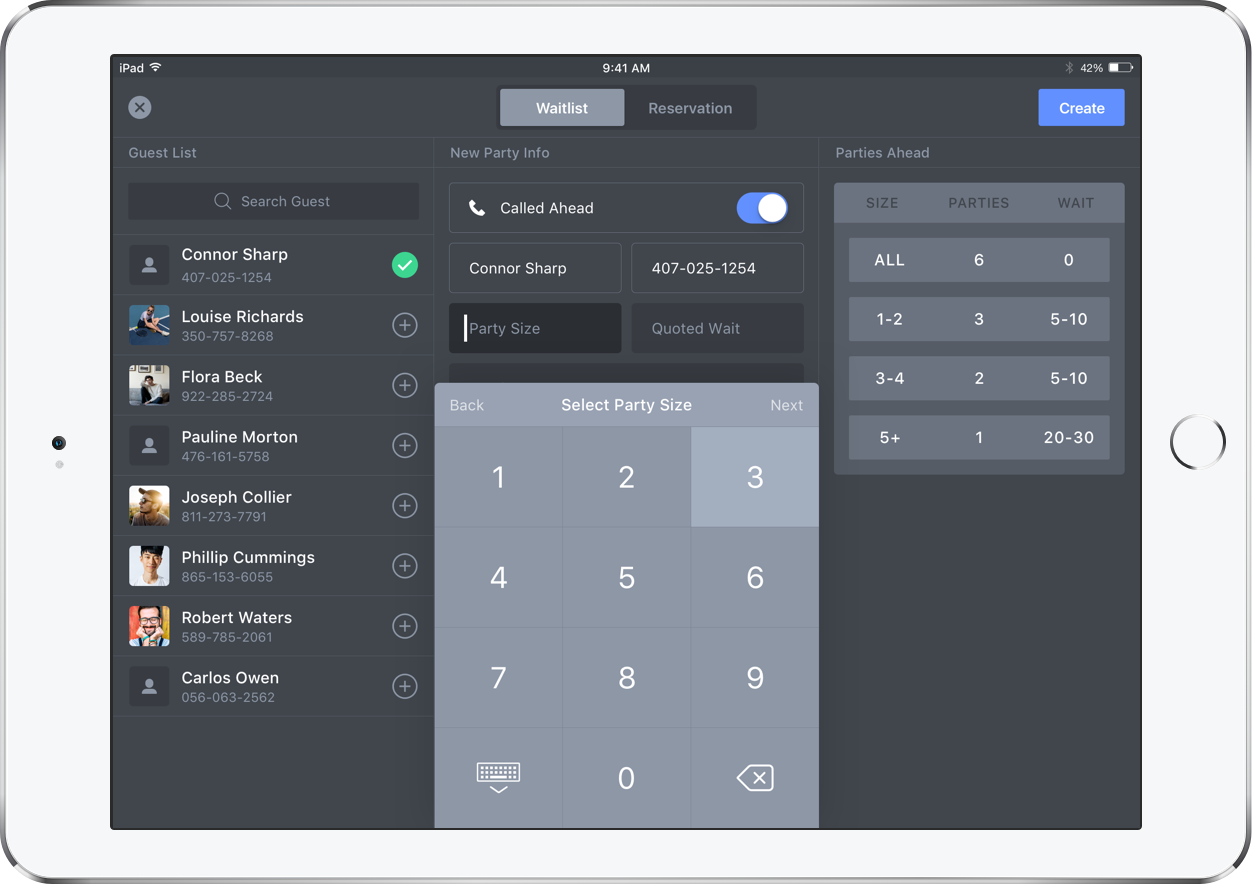The height and width of the screenshot is (884, 1252).
Task: Tap number 3 on the keypad
Action: (755, 477)
